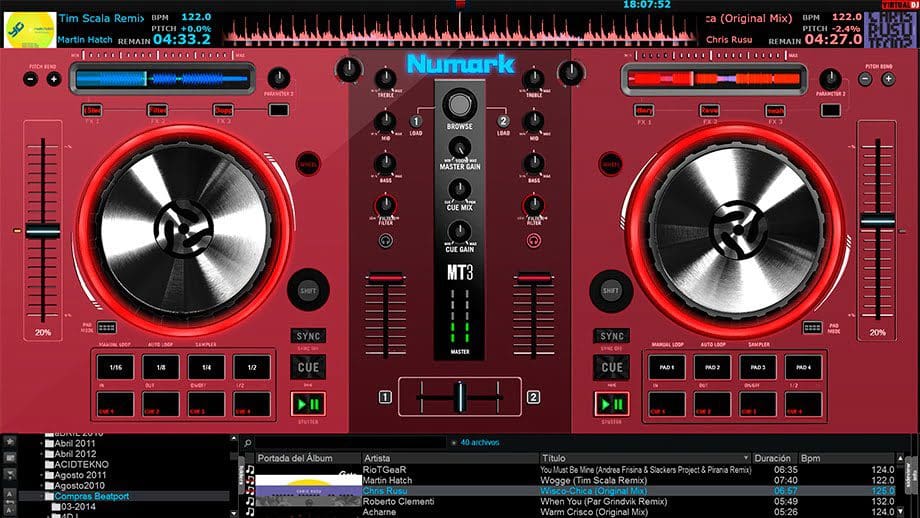Open the Título column dropdown arrow
The height and width of the screenshot is (518, 920).
point(746,458)
